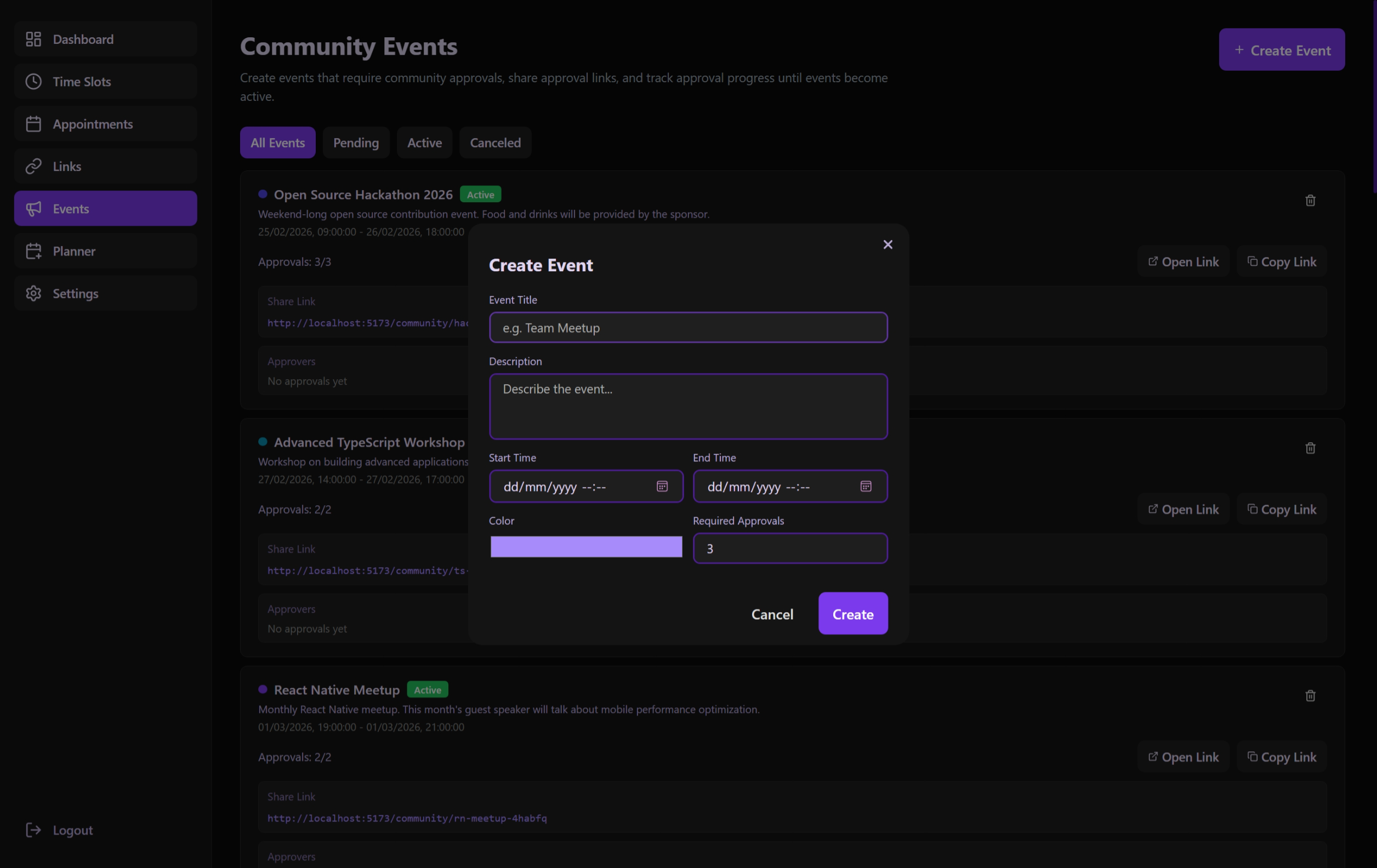Open the event Color picker
This screenshot has height=868, width=1377.
point(585,547)
